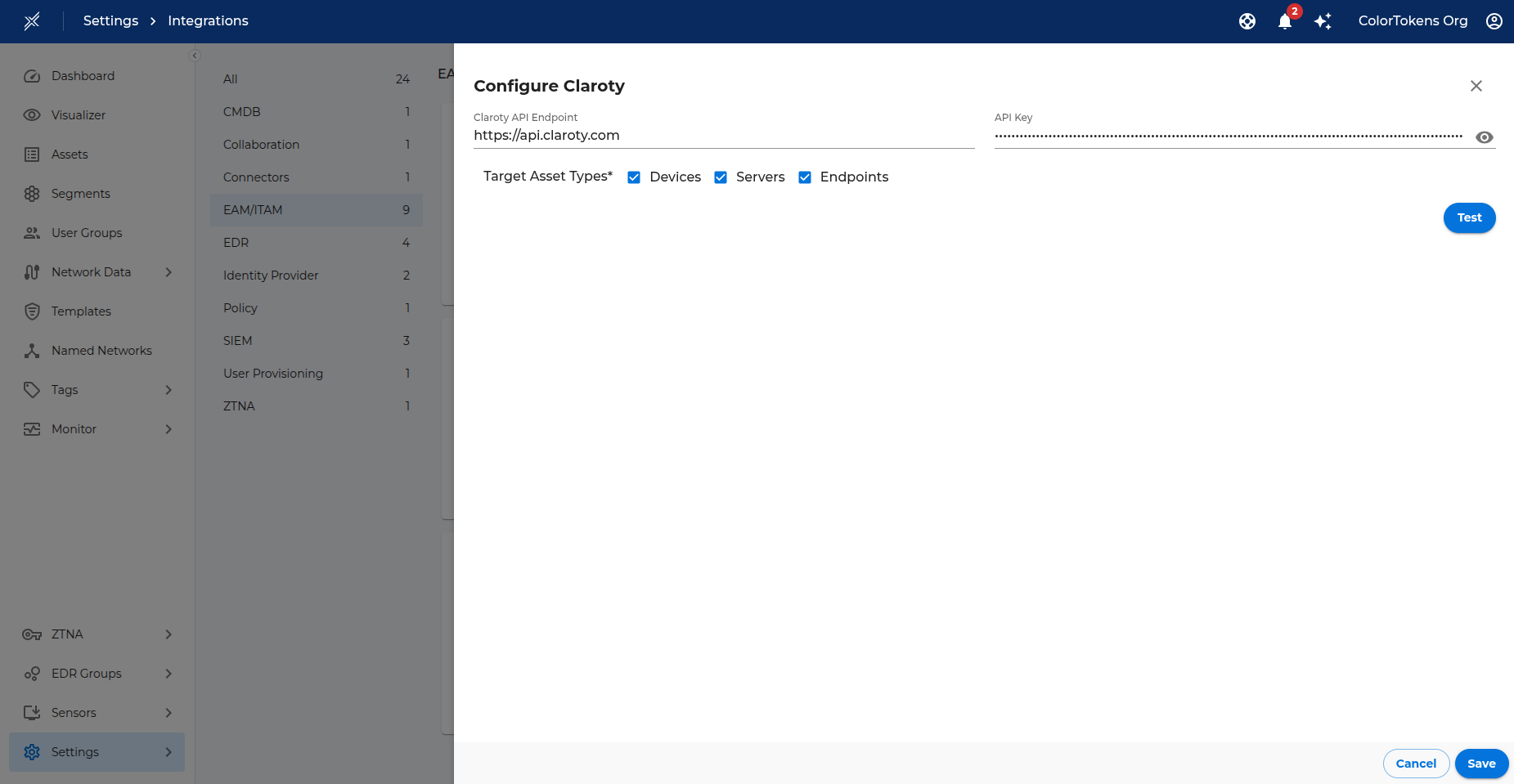Viewport: 1514px width, 784px height.
Task: Expand the Monitor section
Action: click(x=73, y=428)
